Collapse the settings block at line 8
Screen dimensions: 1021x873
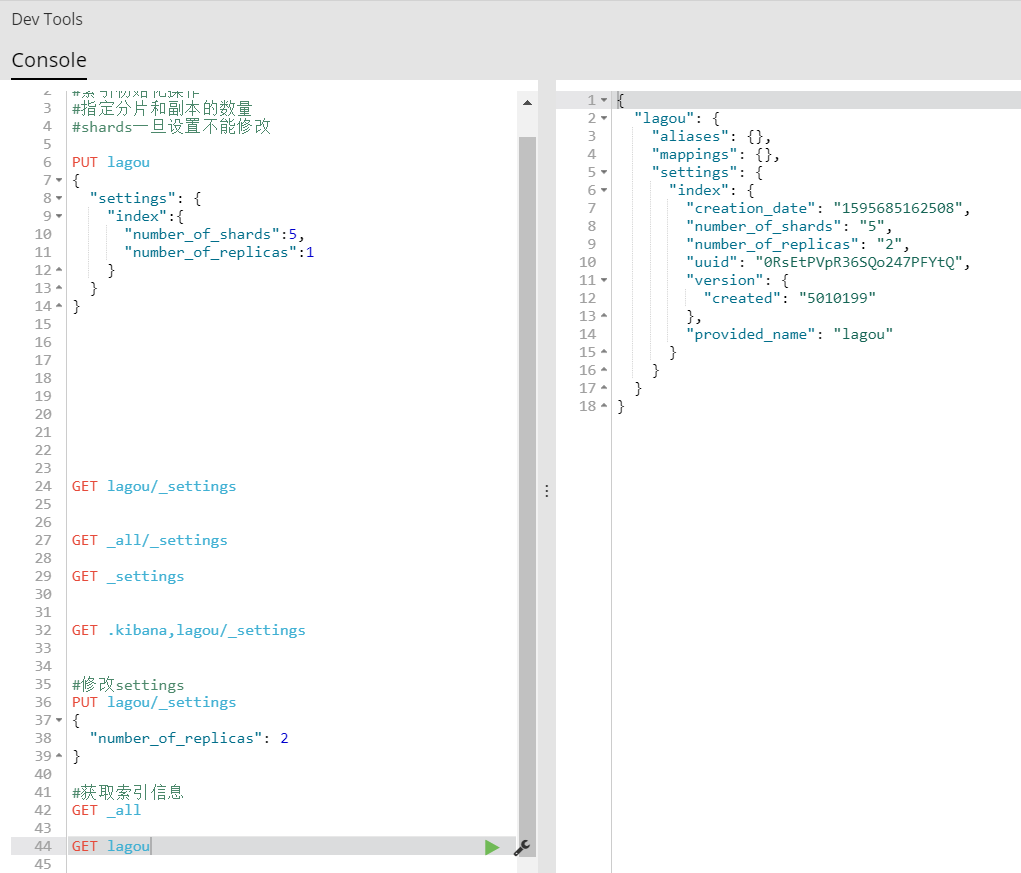click(61, 198)
